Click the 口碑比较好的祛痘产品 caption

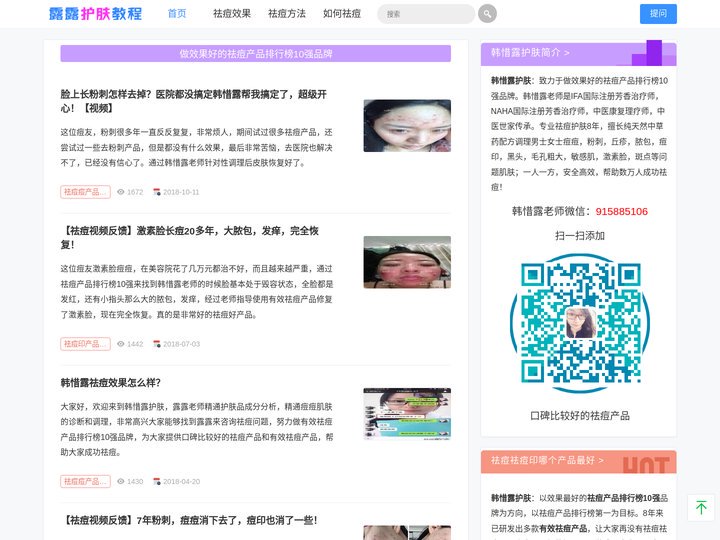click(579, 416)
